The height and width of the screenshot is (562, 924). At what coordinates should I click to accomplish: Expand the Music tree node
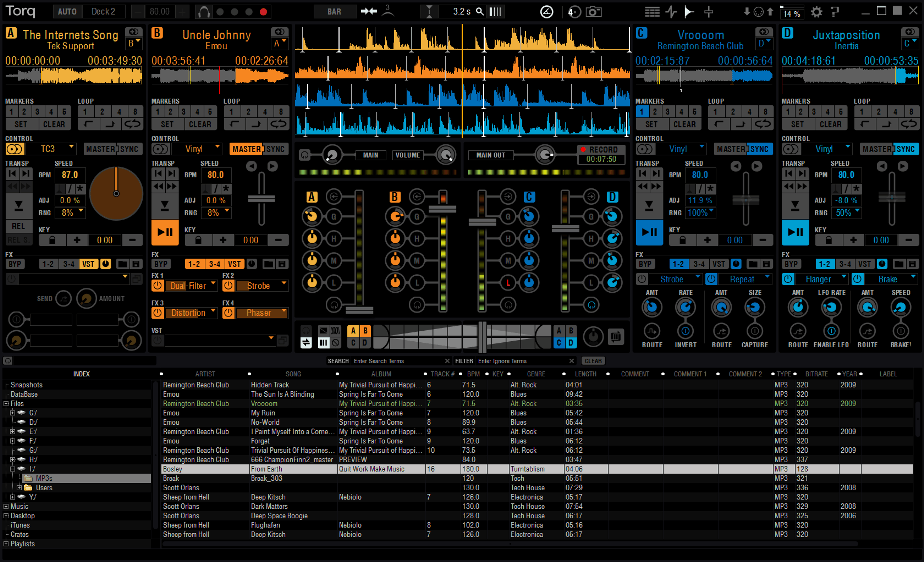point(6,507)
